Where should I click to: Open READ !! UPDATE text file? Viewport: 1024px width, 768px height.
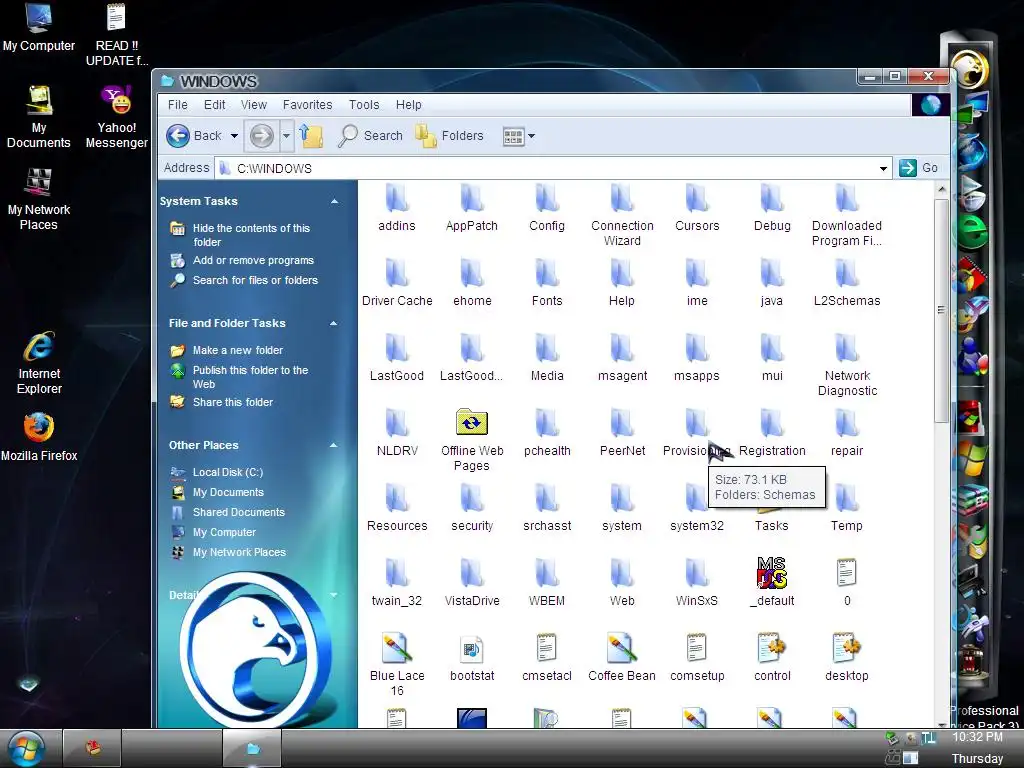point(116,35)
